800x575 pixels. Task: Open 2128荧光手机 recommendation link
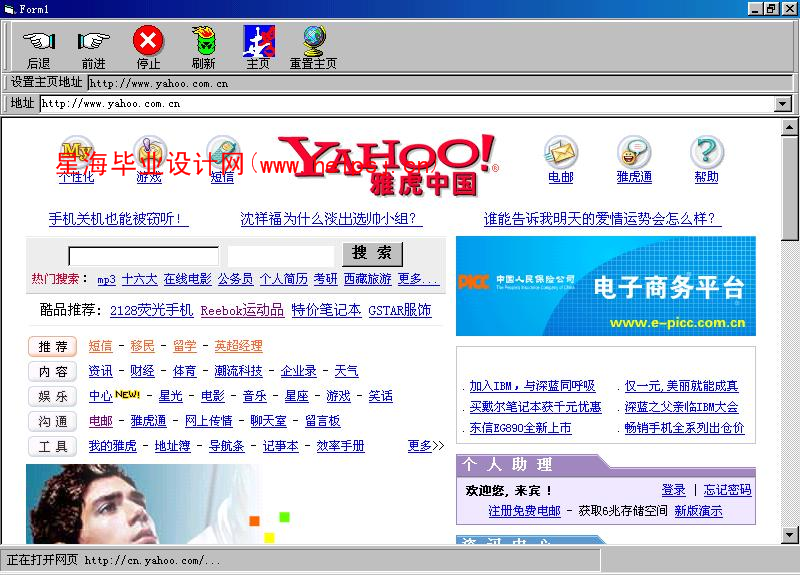point(152,310)
